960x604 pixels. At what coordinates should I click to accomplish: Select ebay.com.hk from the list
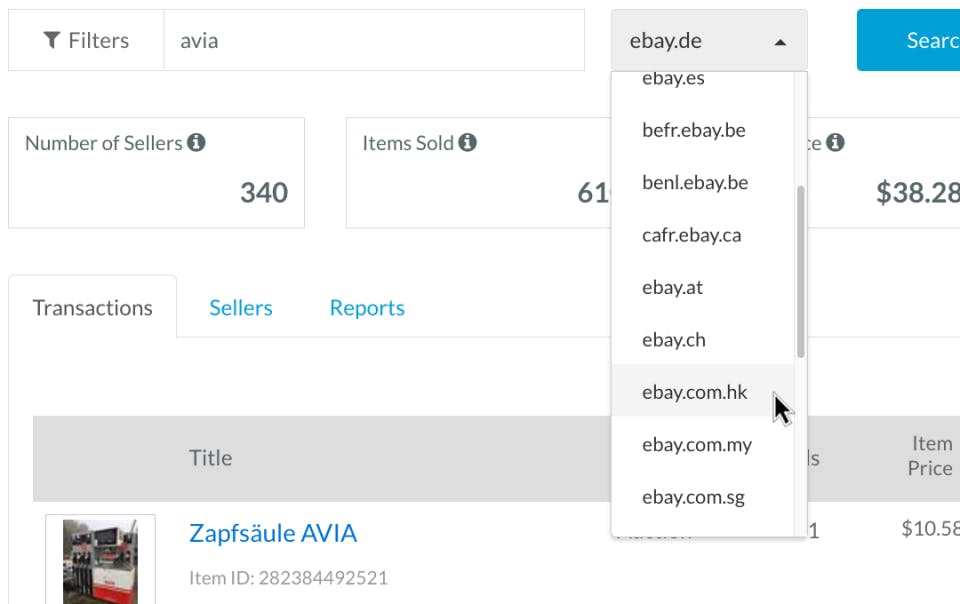[x=694, y=392]
